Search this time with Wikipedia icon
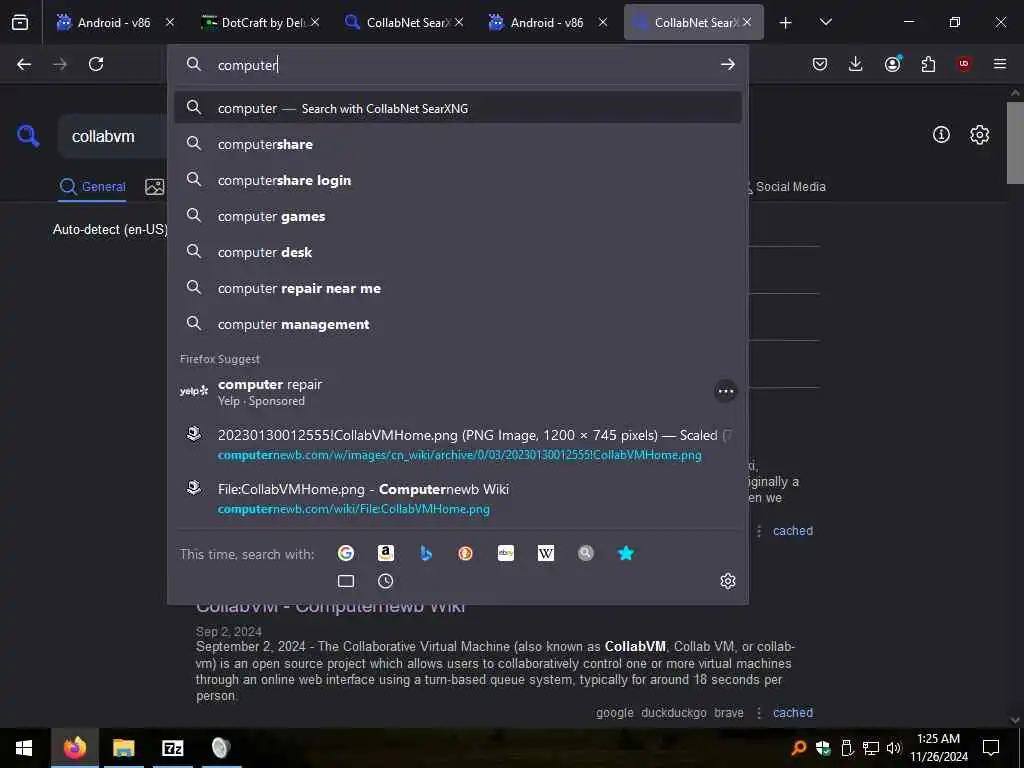 click(546, 553)
